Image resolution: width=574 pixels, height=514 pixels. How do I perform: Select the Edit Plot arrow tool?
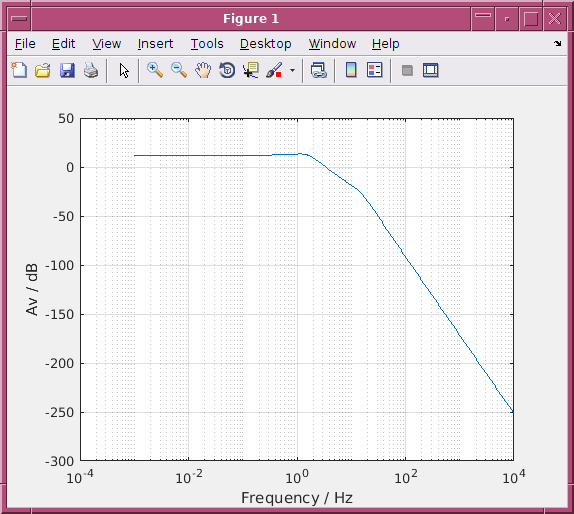[124, 70]
